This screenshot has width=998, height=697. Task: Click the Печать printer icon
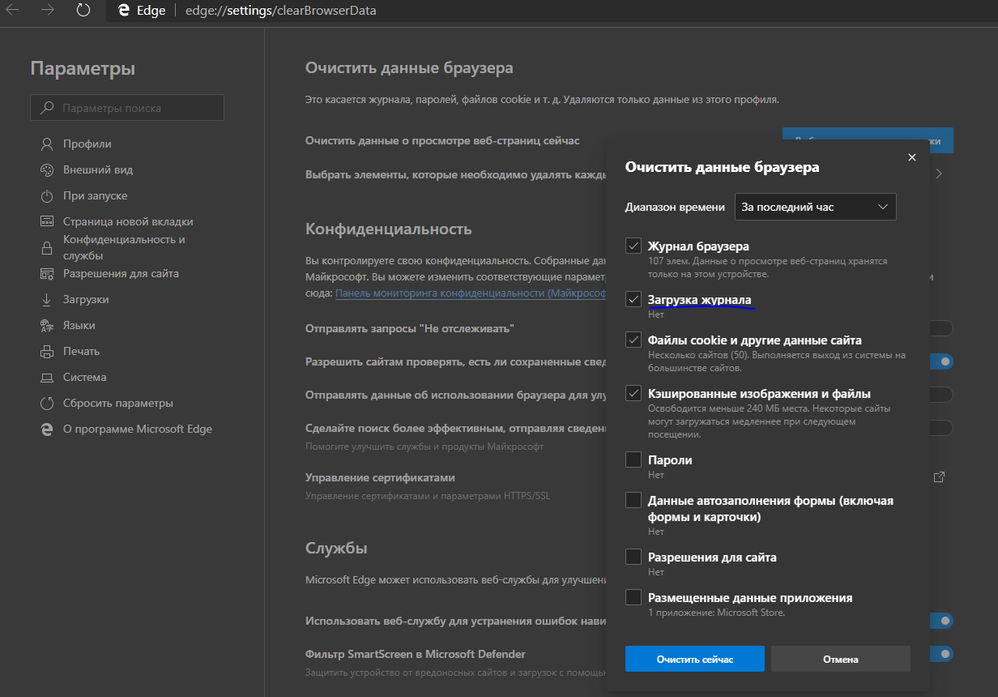click(x=47, y=351)
